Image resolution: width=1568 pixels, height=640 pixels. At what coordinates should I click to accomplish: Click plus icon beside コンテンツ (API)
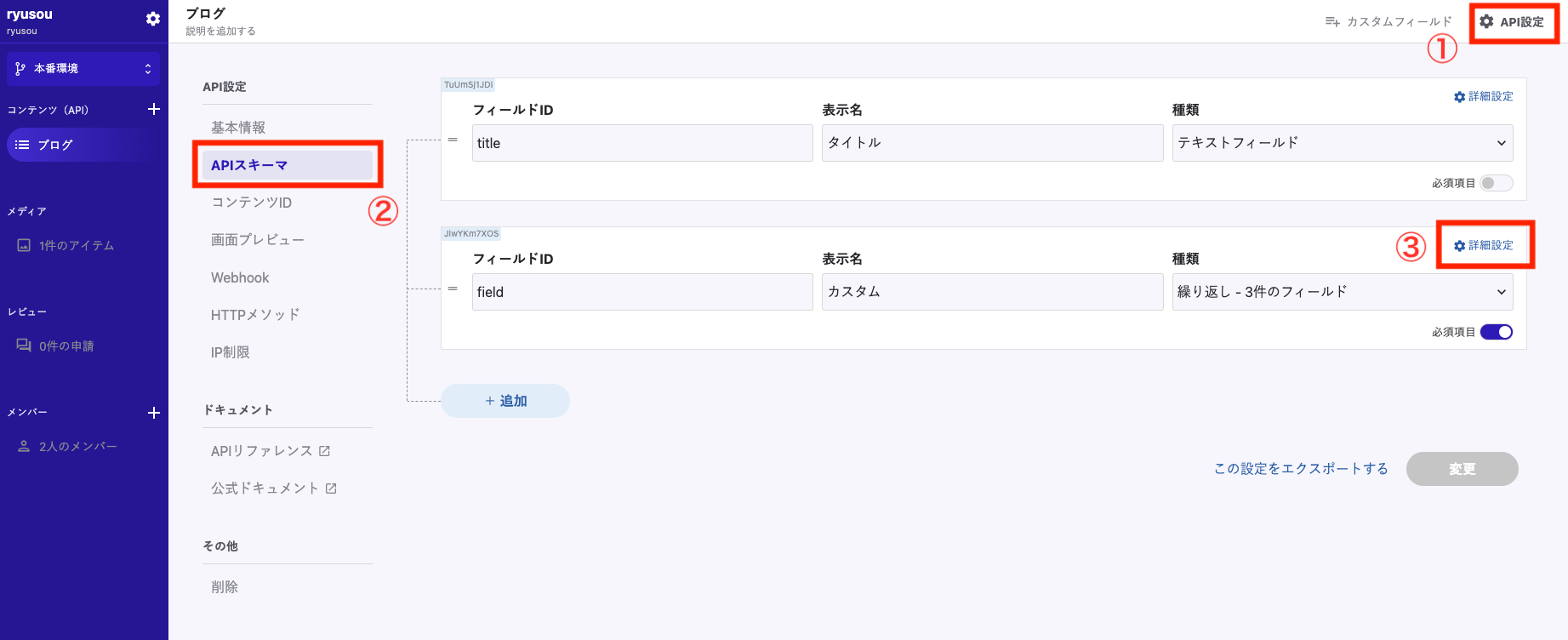(154, 109)
